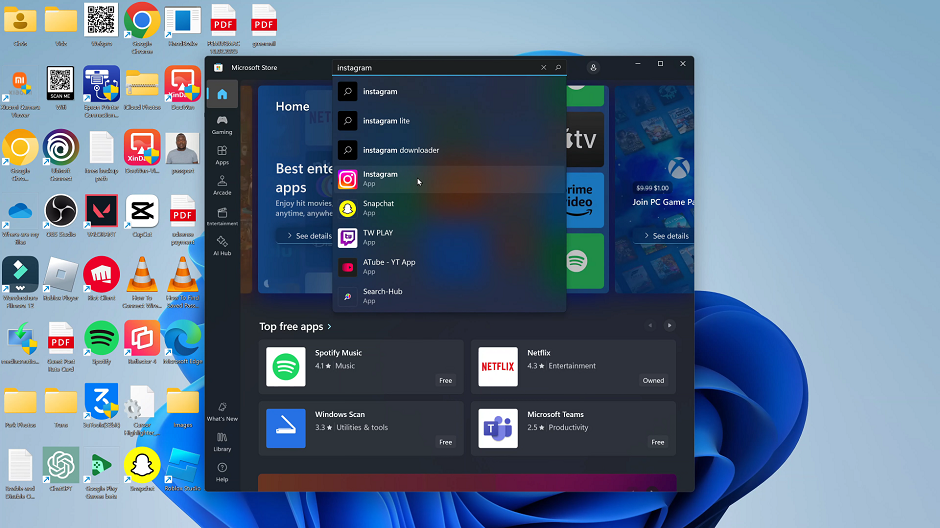The width and height of the screenshot is (940, 528).
Task: Clear the search box with X icon
Action: (543, 68)
